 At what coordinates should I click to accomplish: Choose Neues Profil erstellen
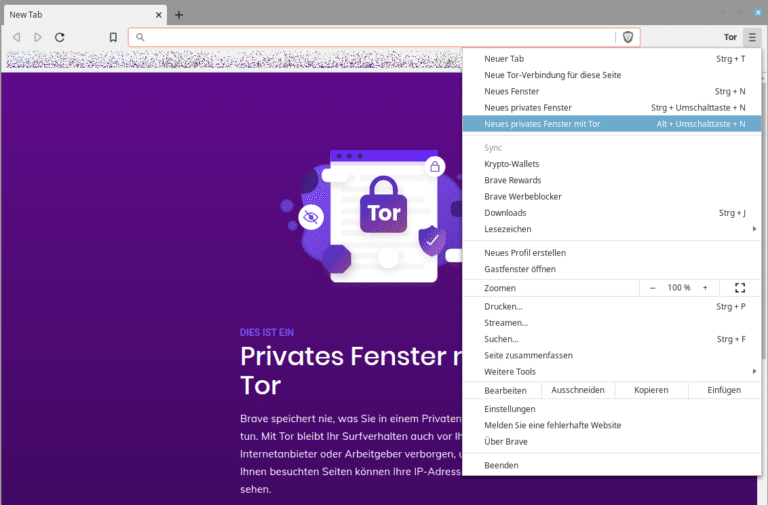click(x=612, y=253)
